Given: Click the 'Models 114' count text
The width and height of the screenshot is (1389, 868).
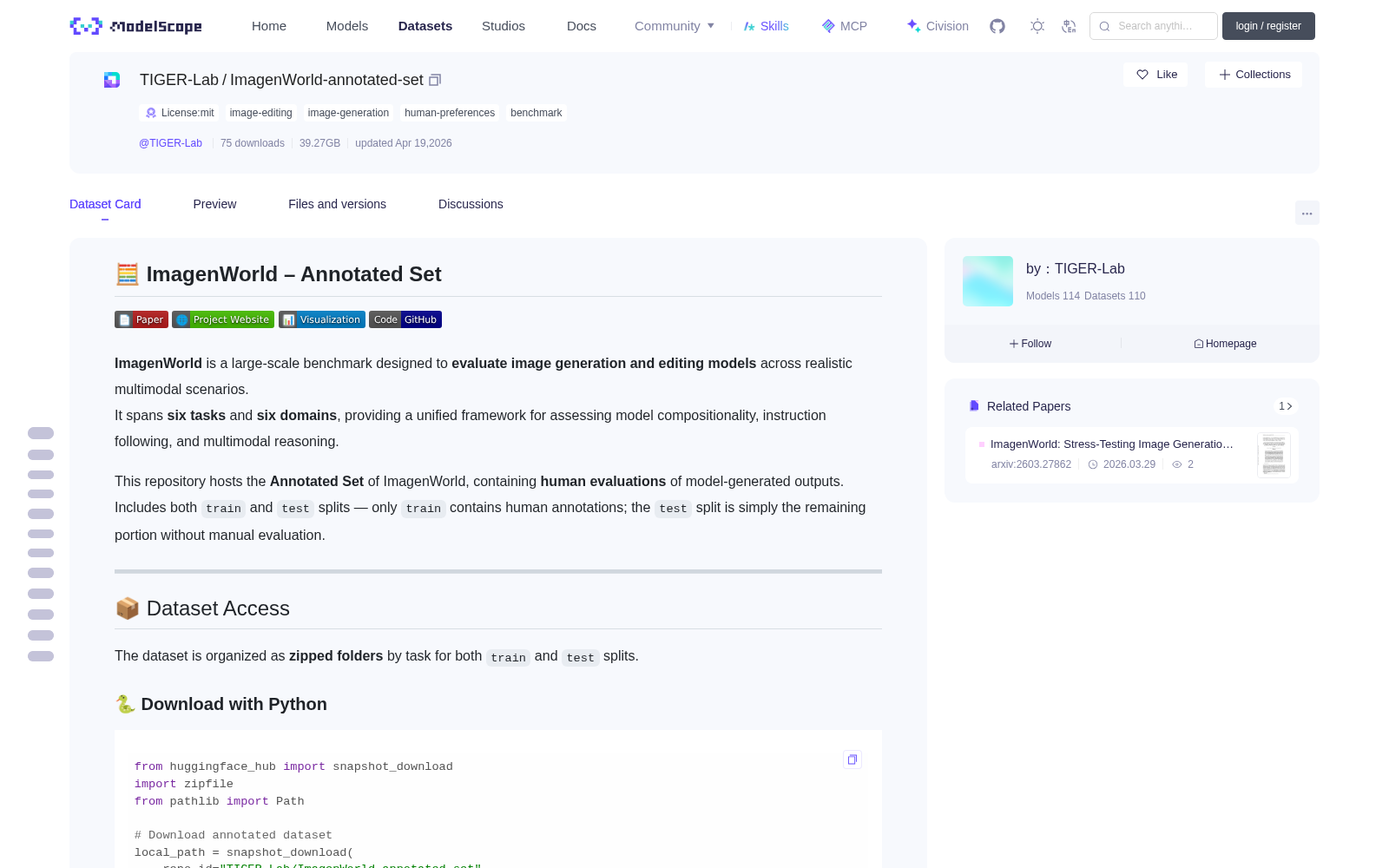Looking at the screenshot, I should tap(1053, 296).
